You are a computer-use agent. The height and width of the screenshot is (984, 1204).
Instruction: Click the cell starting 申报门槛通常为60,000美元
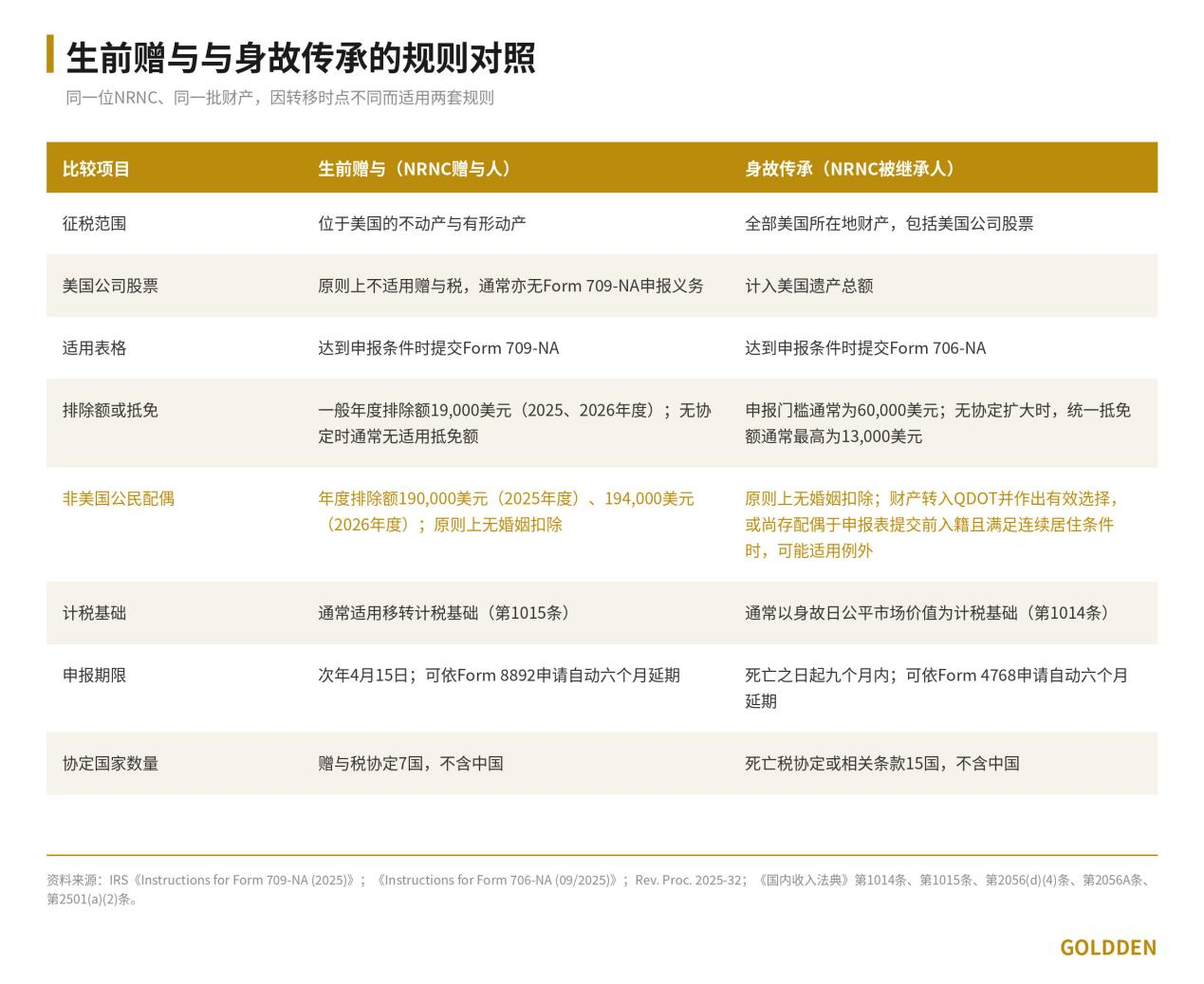pyautogui.click(x=937, y=423)
